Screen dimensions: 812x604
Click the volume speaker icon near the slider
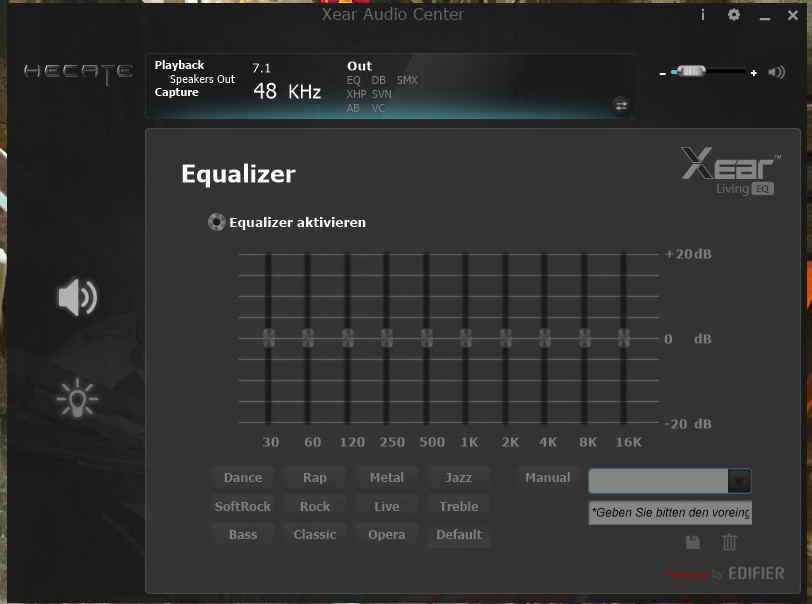(x=775, y=71)
